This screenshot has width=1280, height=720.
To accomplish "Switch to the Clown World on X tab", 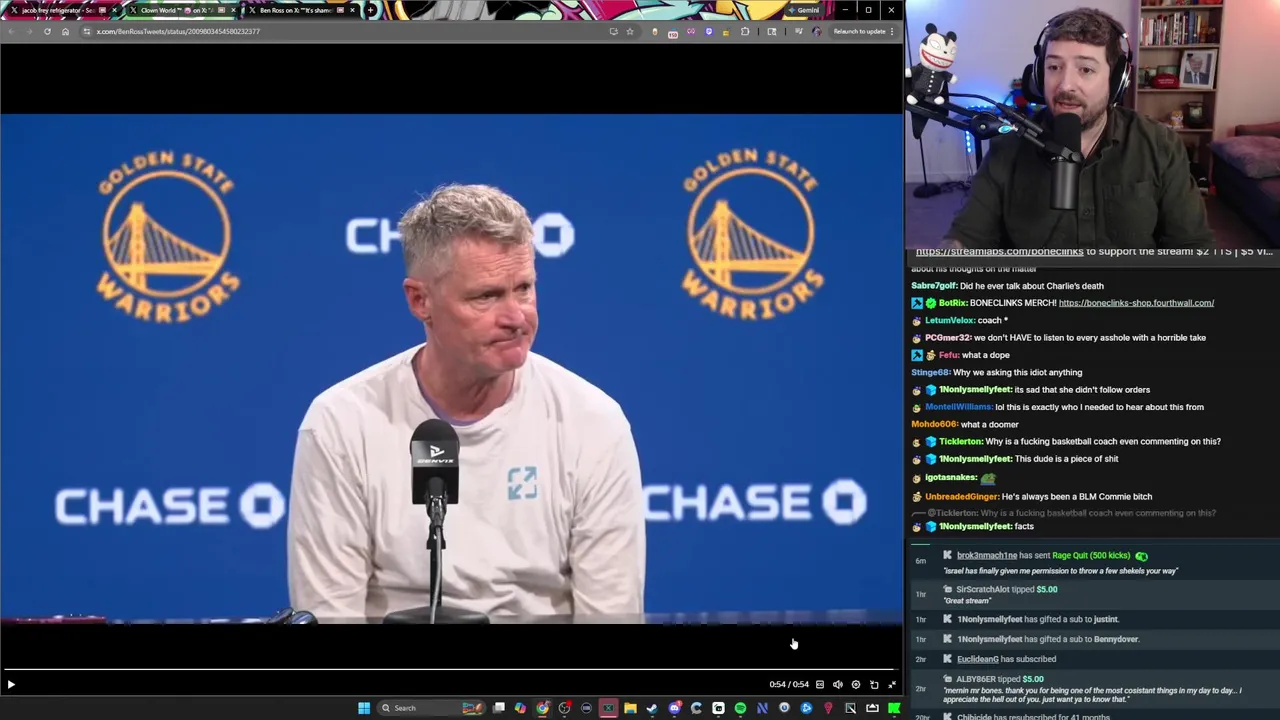I will pyautogui.click(x=182, y=10).
